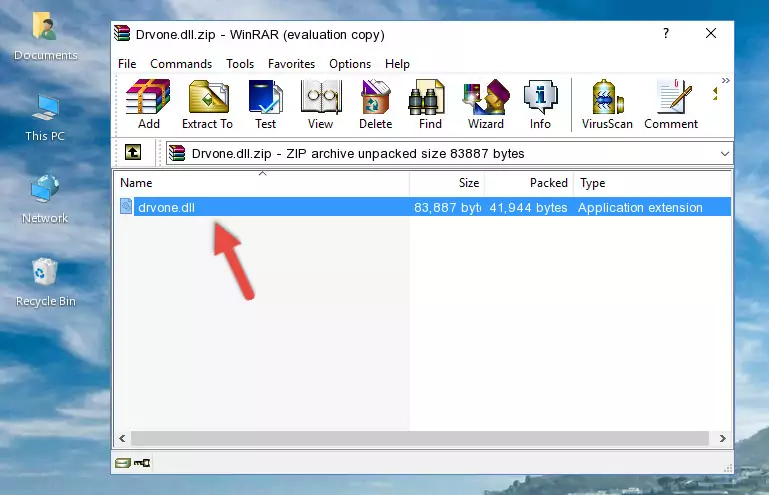Click the horizontal scrollbar right arrow

(x=722, y=439)
